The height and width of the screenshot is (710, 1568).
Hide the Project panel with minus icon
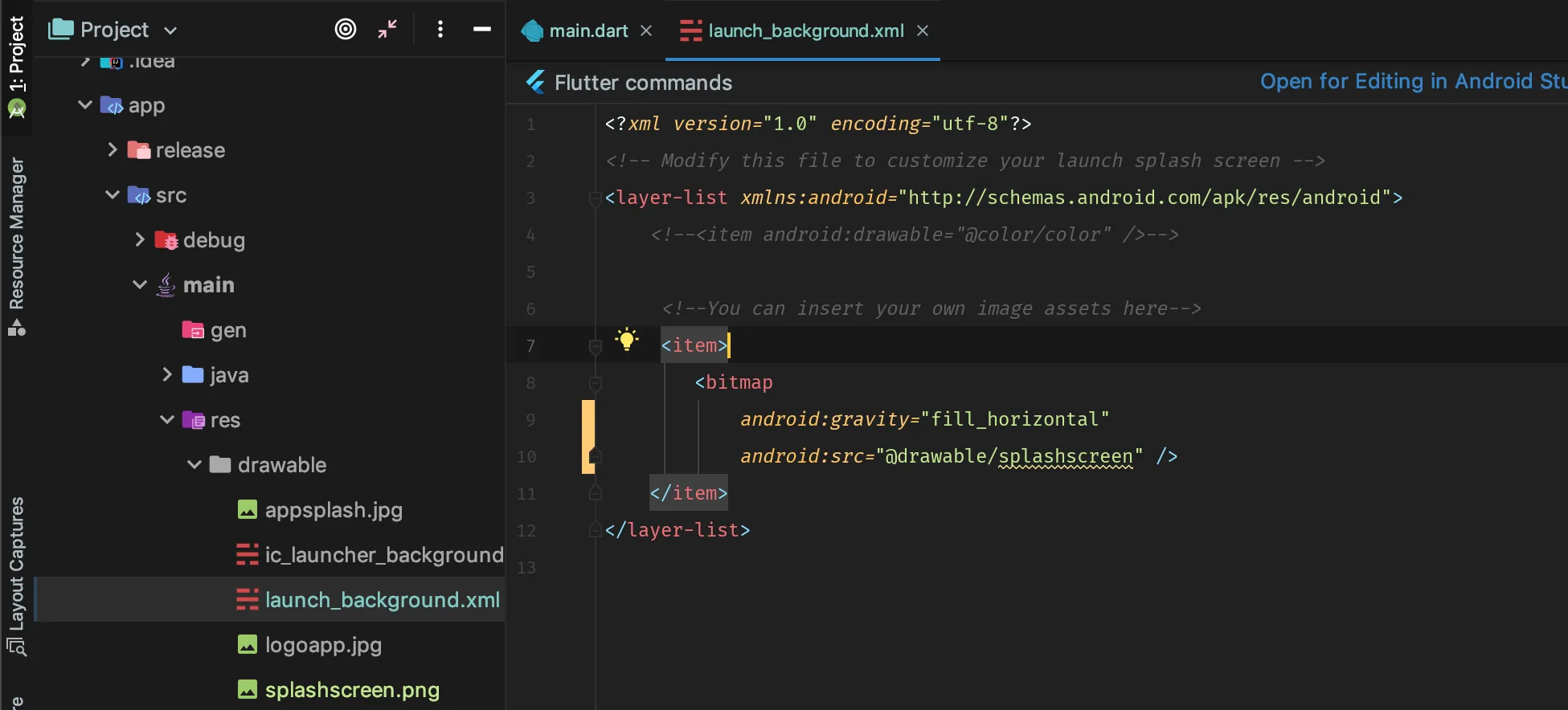point(482,29)
